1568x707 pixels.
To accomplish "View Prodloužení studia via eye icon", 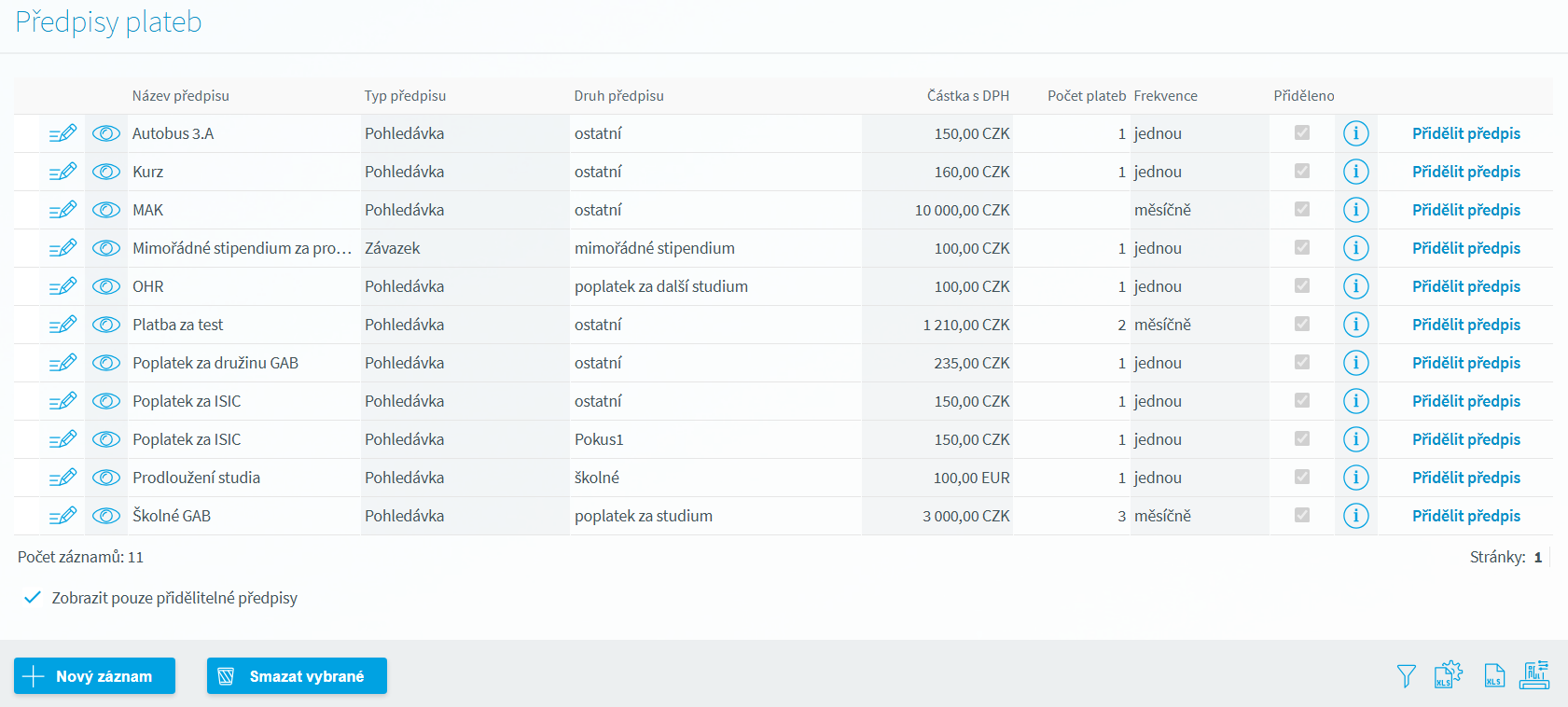I will (106, 478).
